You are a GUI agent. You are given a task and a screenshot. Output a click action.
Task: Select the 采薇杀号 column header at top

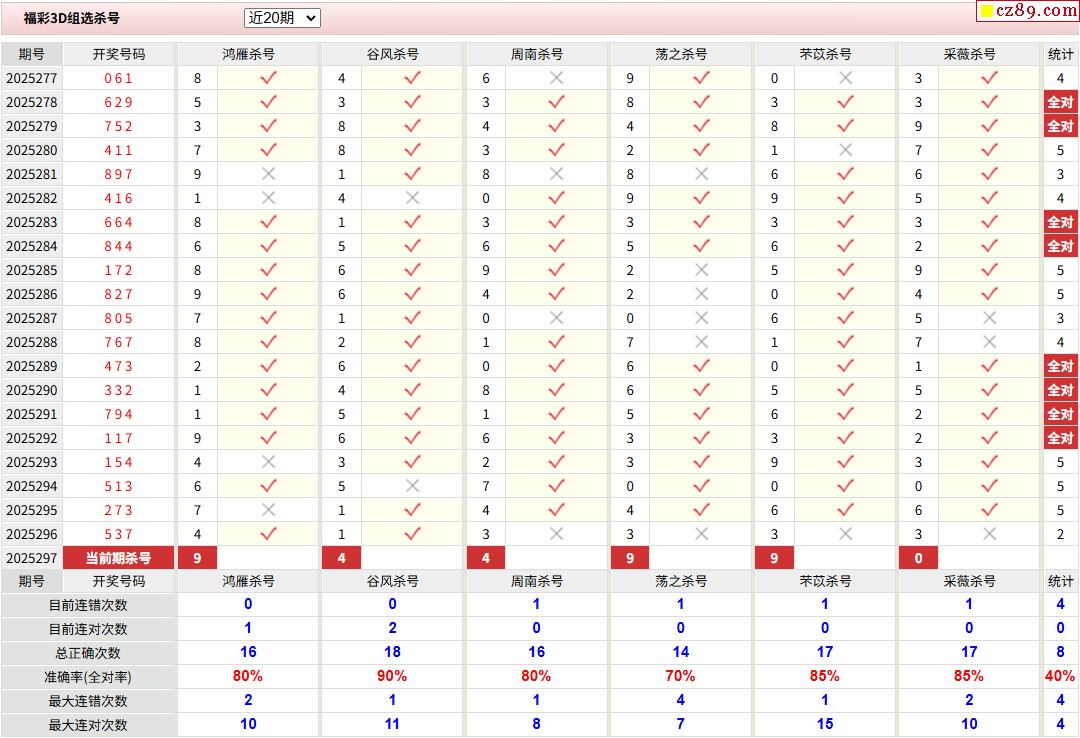(969, 54)
